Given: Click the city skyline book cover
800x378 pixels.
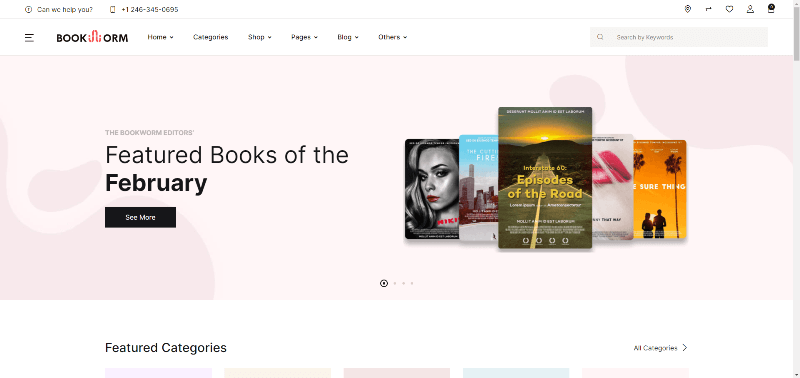Looking at the screenshot, I should 479,188.
